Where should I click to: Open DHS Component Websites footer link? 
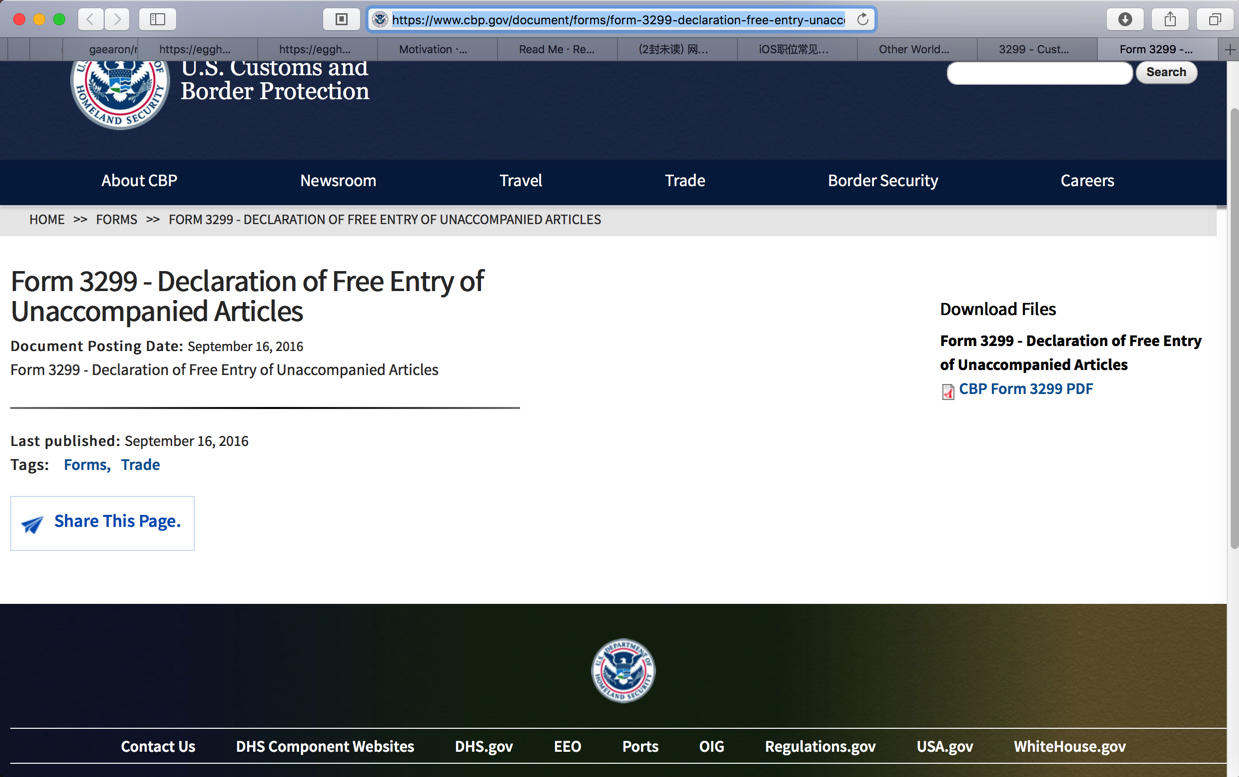click(x=325, y=747)
